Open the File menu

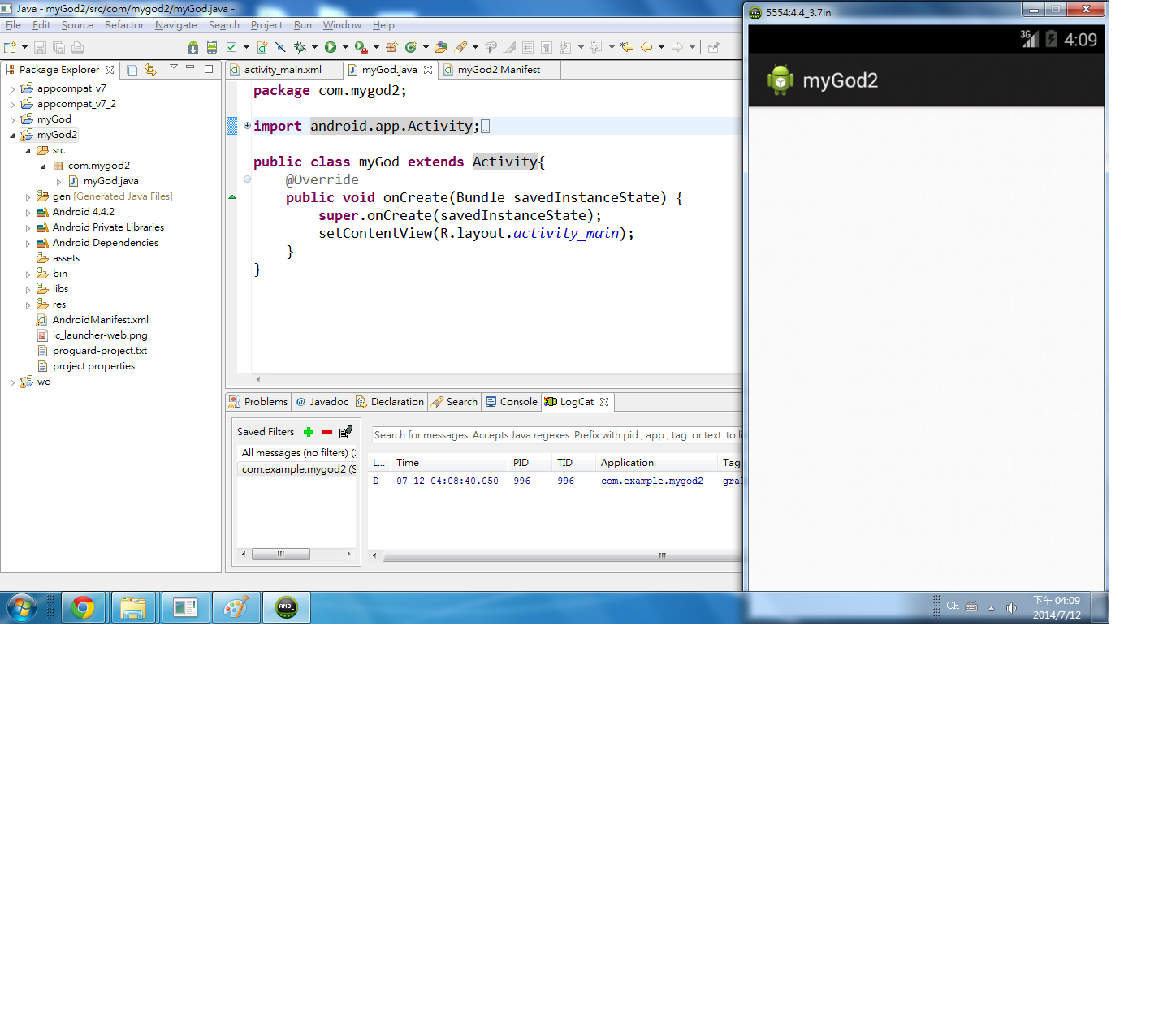tap(13, 25)
